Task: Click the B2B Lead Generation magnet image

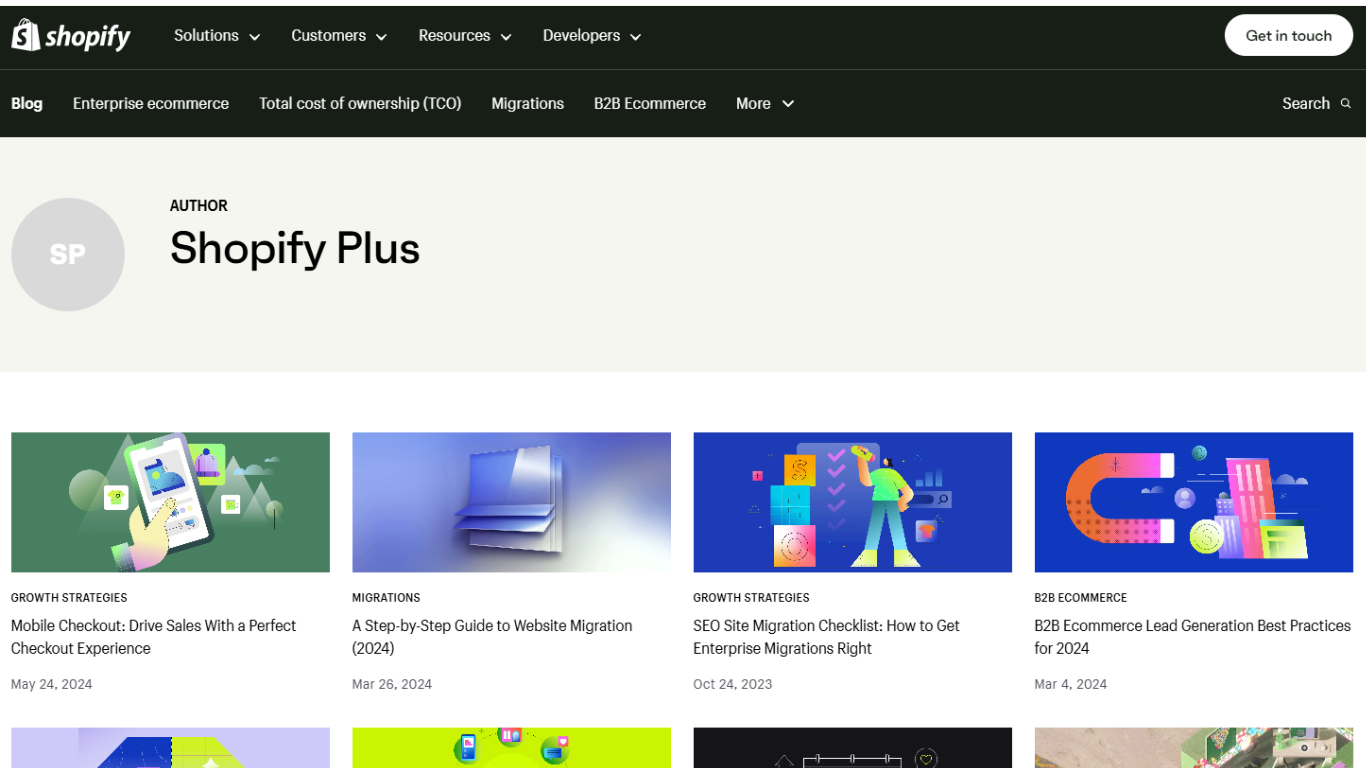Action: point(1193,502)
